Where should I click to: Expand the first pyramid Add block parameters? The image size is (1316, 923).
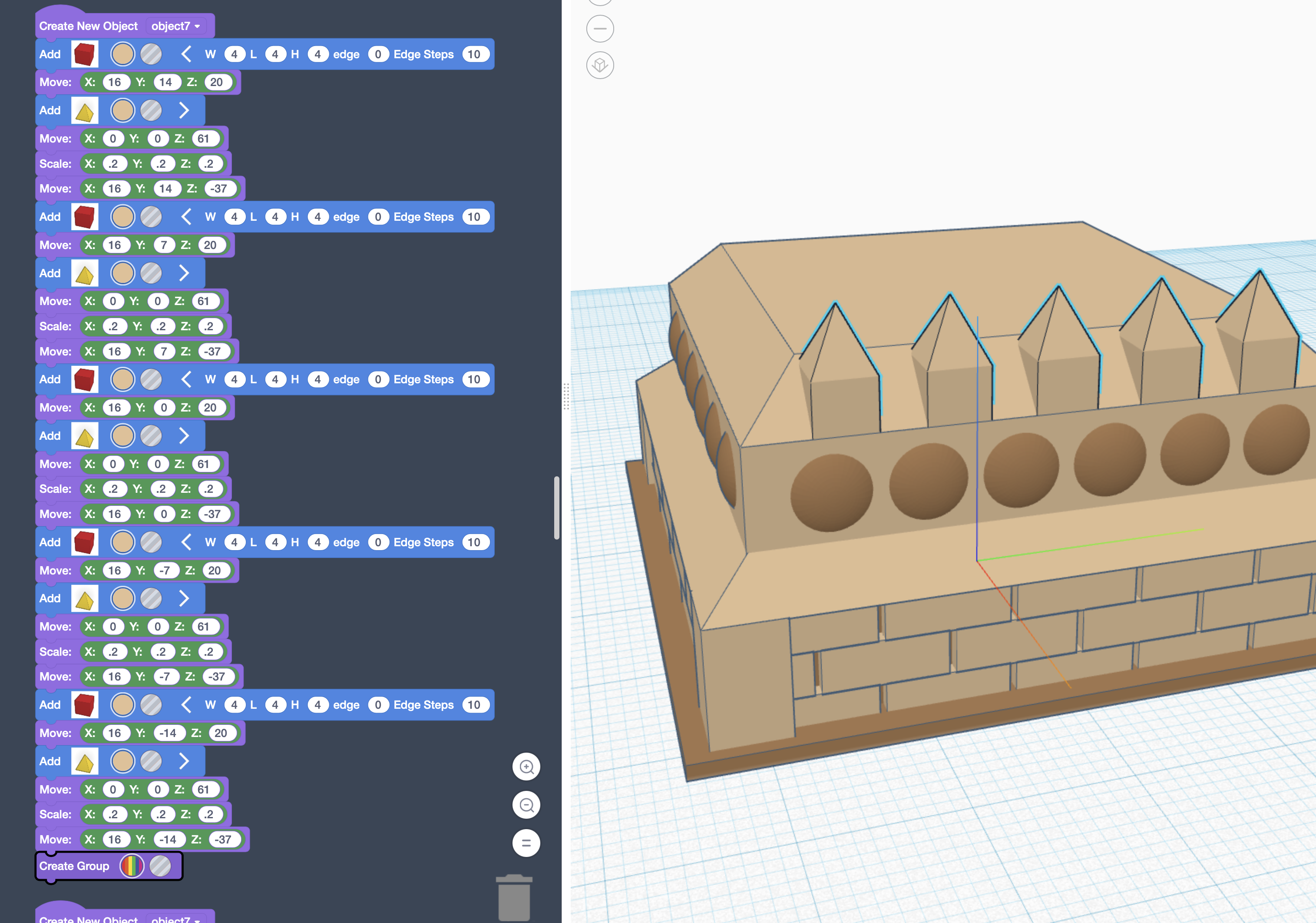click(184, 110)
